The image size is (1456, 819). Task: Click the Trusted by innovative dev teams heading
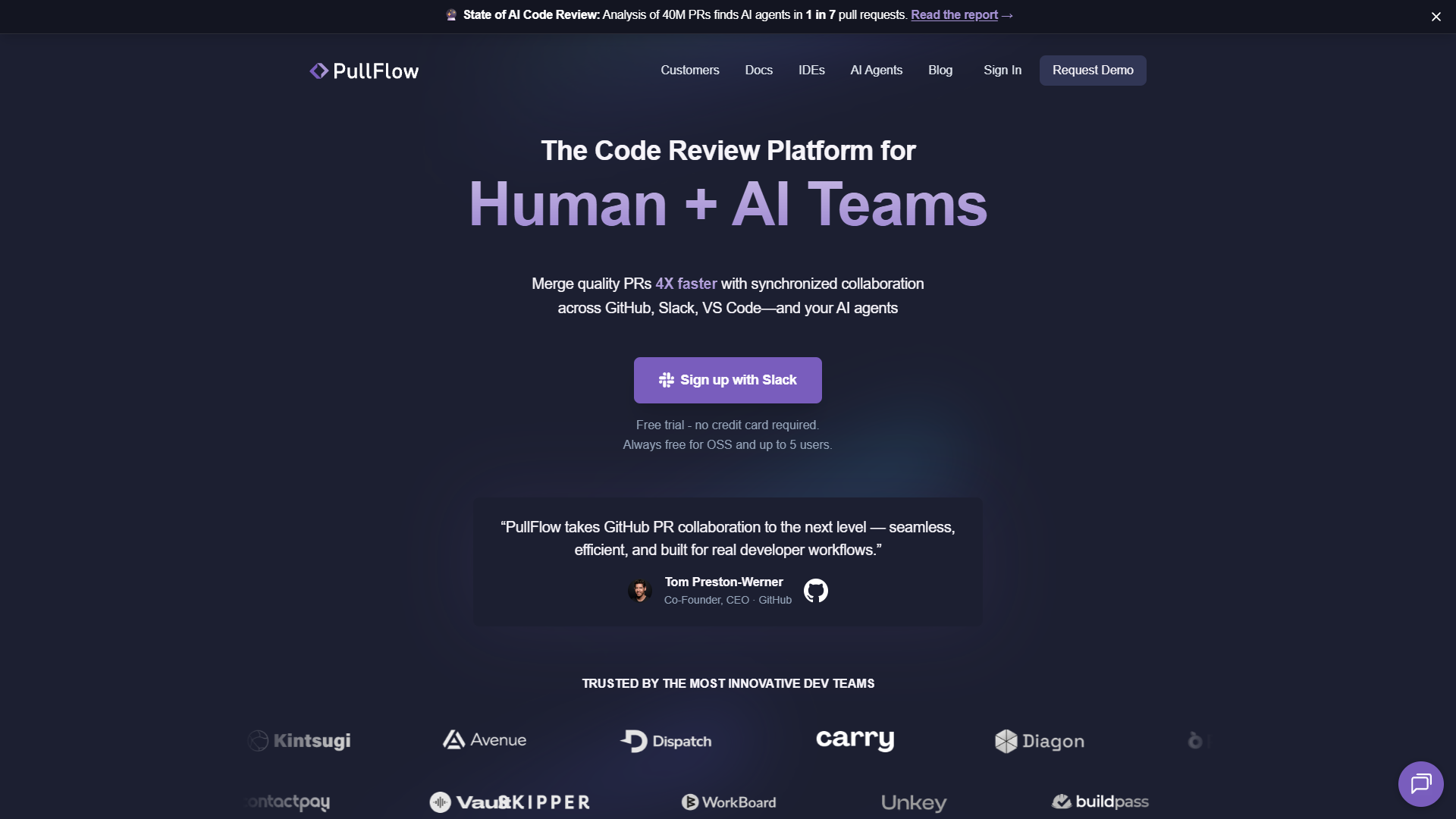(728, 683)
